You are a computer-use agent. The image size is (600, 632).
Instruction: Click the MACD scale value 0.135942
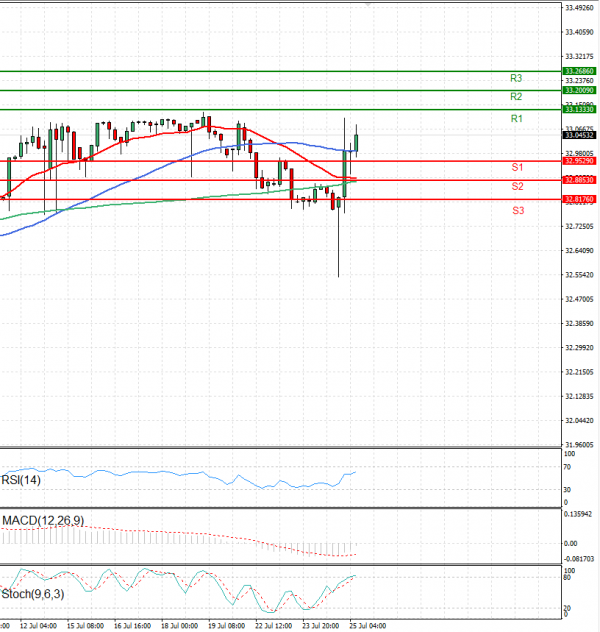click(578, 514)
